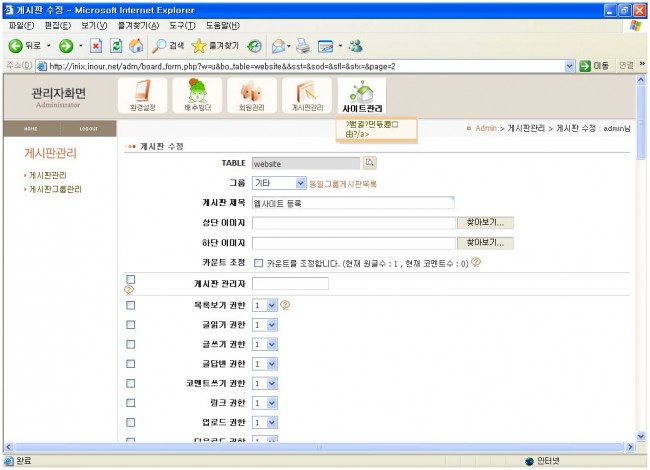The image size is (650, 470).
Task: Open the 게시판그룹관리 sidebar link
Action: [55, 188]
